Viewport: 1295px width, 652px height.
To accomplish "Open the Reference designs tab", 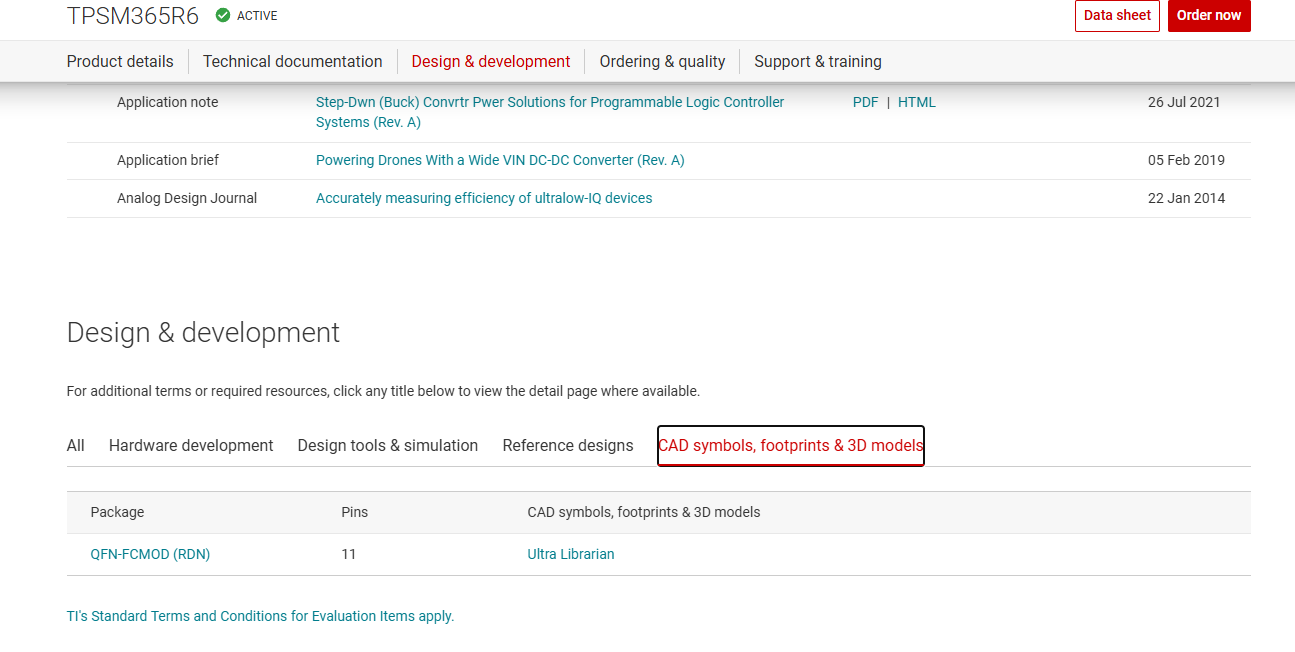I will (568, 445).
